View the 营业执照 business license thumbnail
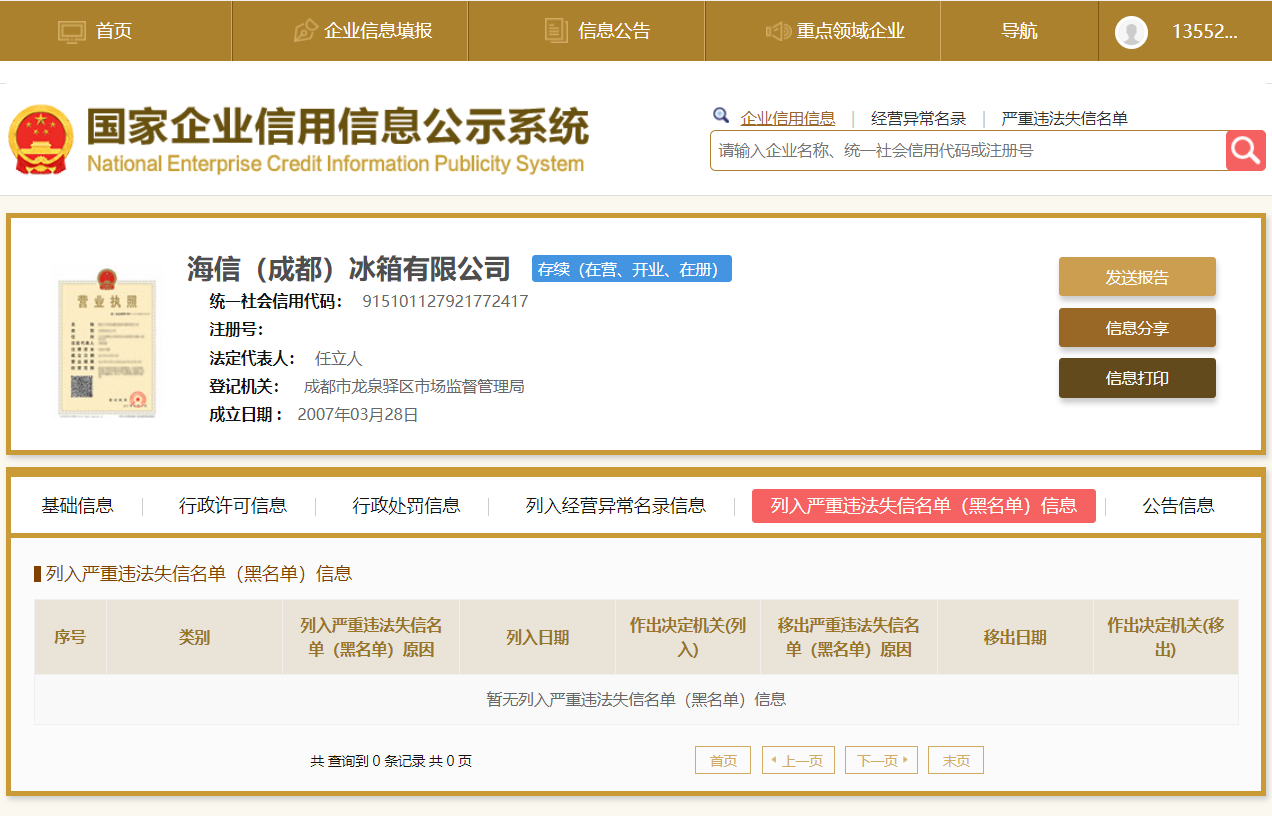 click(107, 342)
